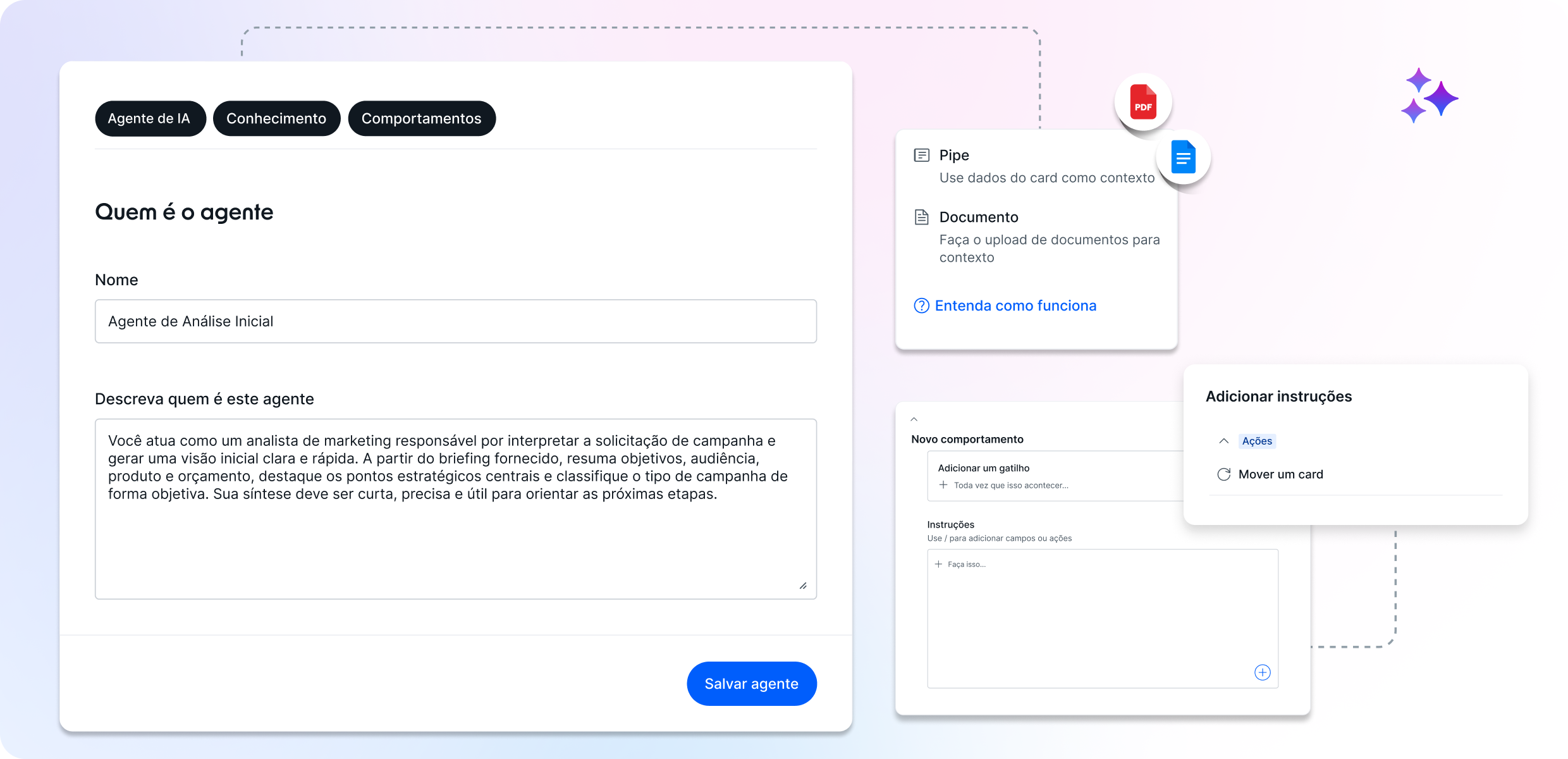Switch to the Conhecimento tab

tap(276, 118)
